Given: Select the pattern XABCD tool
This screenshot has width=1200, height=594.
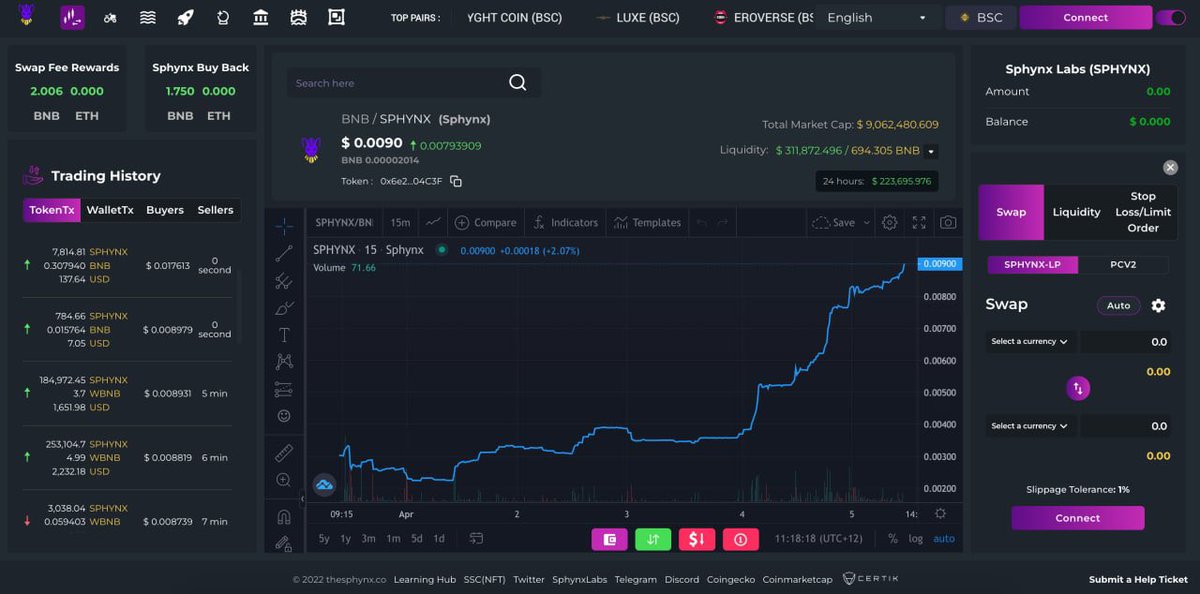Looking at the screenshot, I should [284, 362].
